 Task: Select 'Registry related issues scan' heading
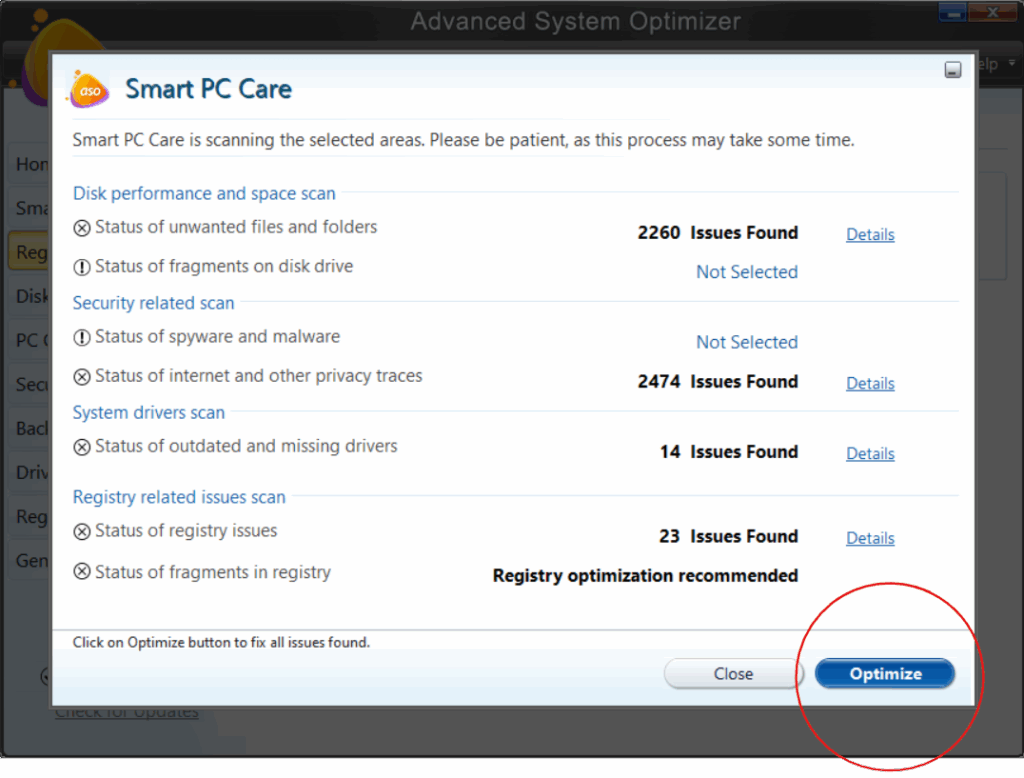coord(179,497)
